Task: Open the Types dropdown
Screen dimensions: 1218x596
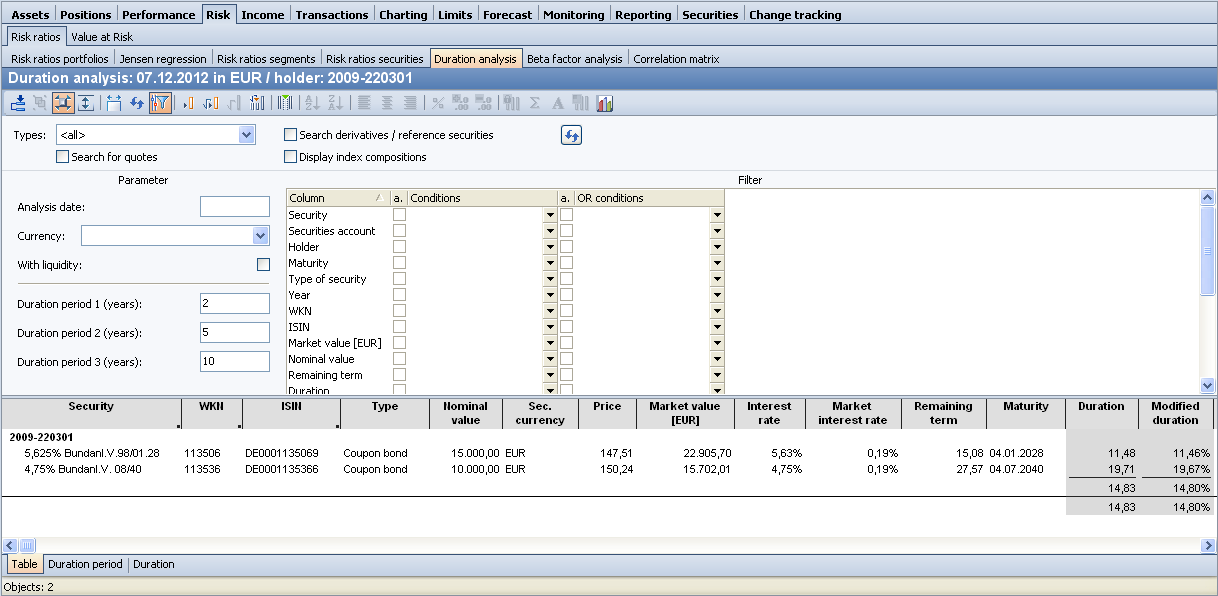Action: pos(246,135)
